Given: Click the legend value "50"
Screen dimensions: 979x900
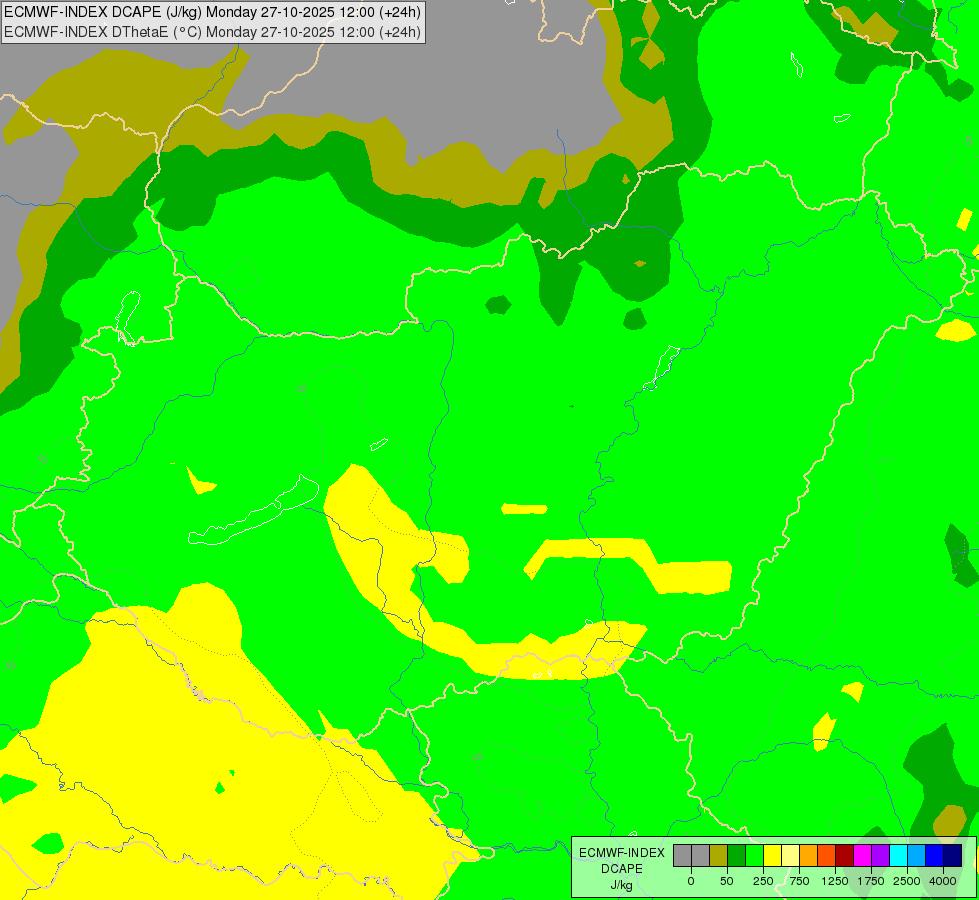Looking at the screenshot, I should (727, 881).
